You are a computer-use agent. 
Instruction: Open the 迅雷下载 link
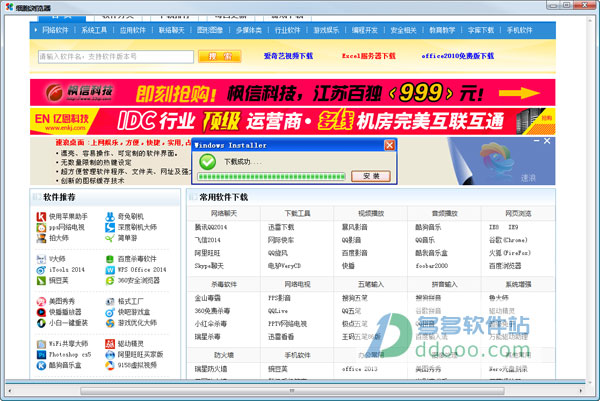click(x=281, y=227)
